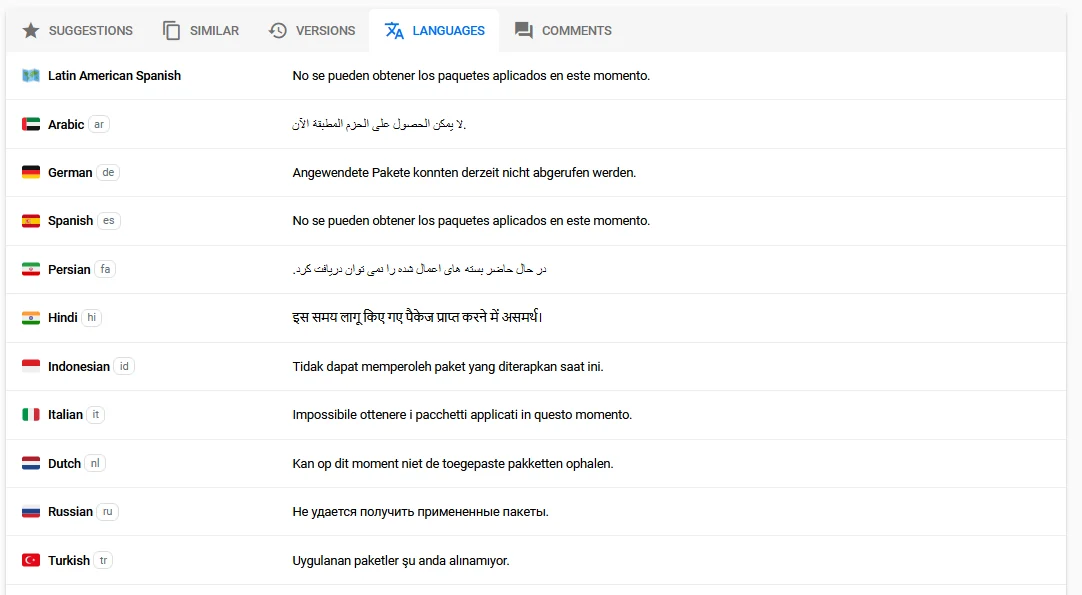The image size is (1082, 595).
Task: Select the Persian translation row
Action: point(540,269)
